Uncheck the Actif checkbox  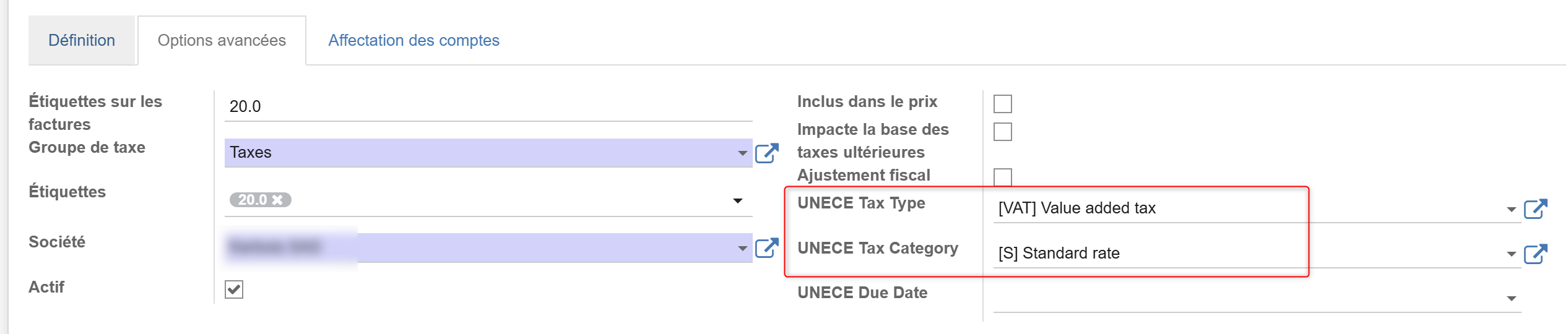[x=234, y=289]
